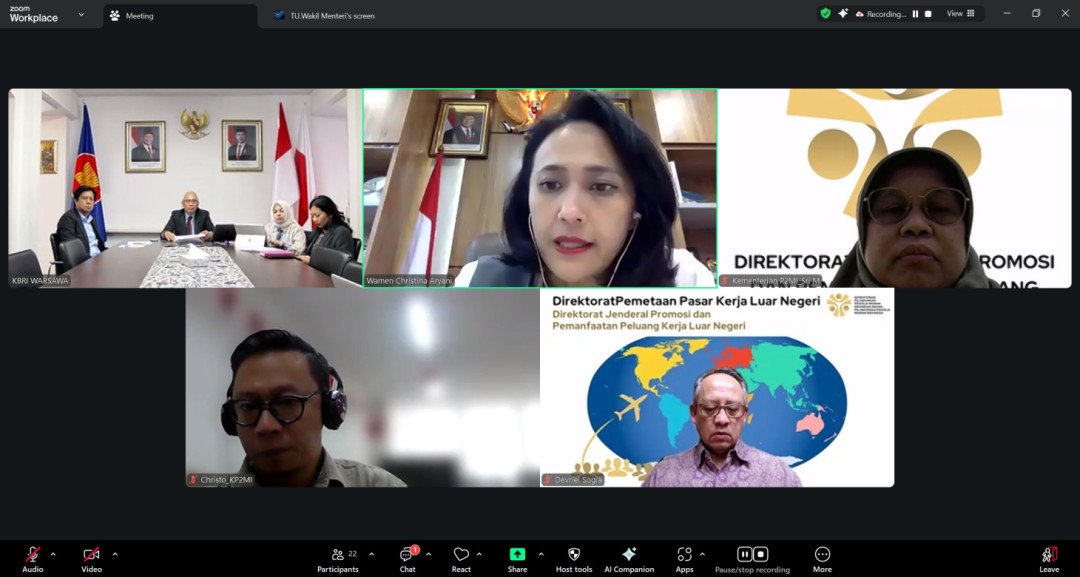Open the Participants panel
Screen dimensions: 1080x577
pos(338,557)
